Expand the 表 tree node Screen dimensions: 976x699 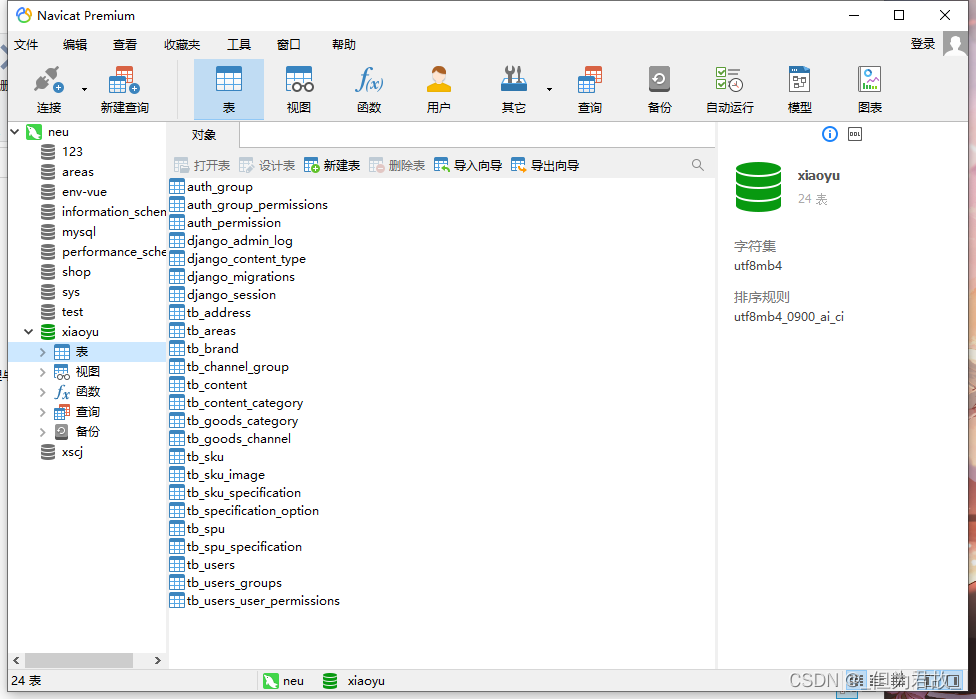click(x=42, y=352)
